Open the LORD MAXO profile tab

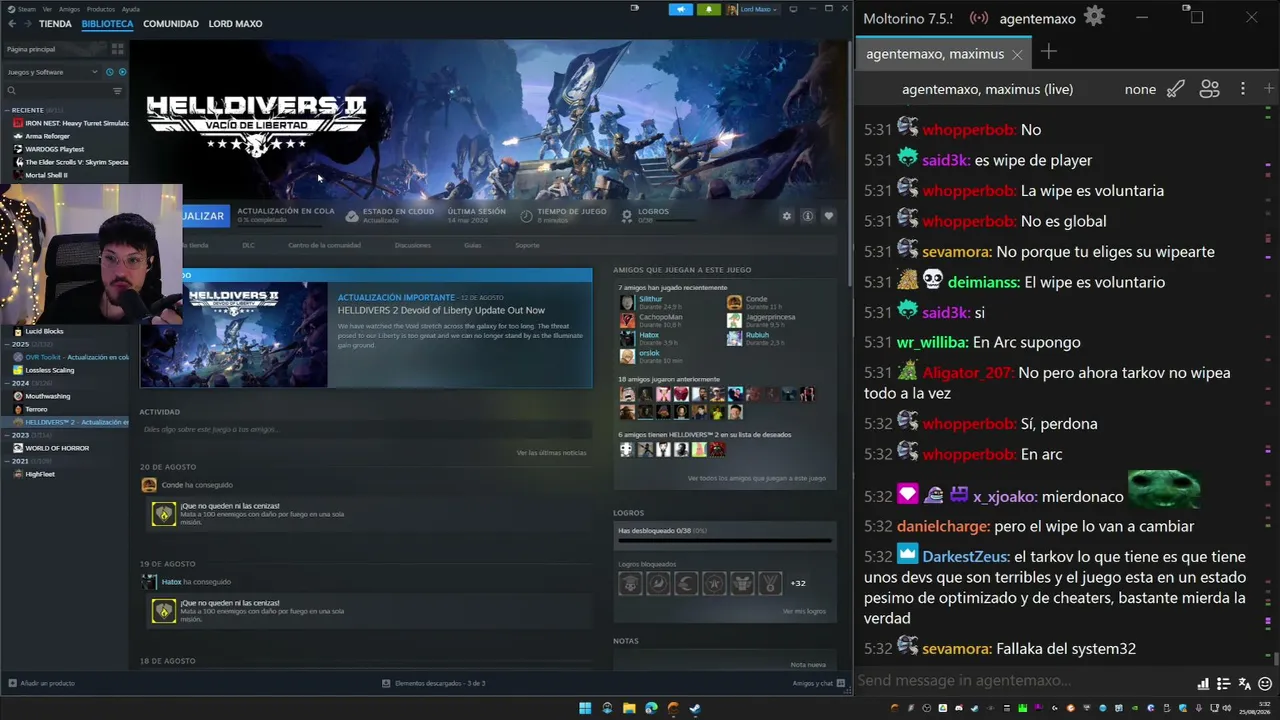[x=235, y=24]
